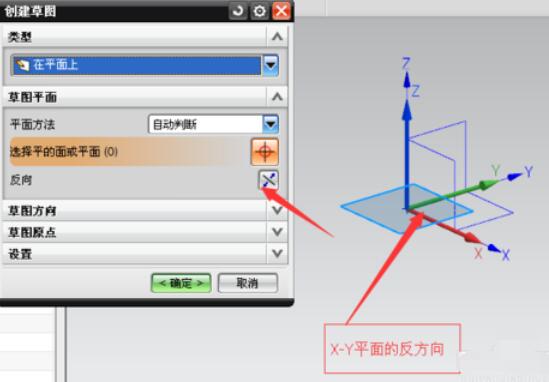Click the reset dialog icon in title bar
The image size is (549, 382).
[x=238, y=11]
